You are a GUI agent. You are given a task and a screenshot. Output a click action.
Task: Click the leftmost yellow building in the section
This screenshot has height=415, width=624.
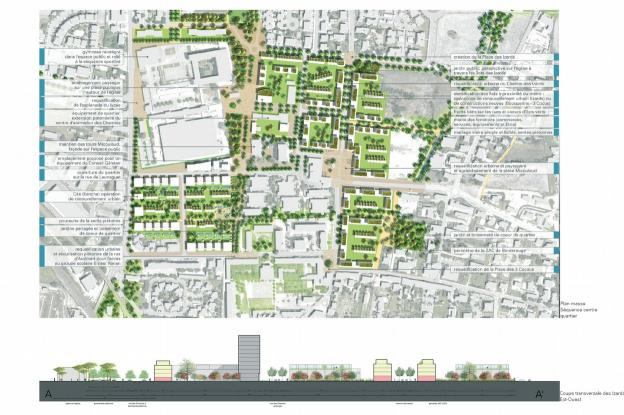point(163,371)
